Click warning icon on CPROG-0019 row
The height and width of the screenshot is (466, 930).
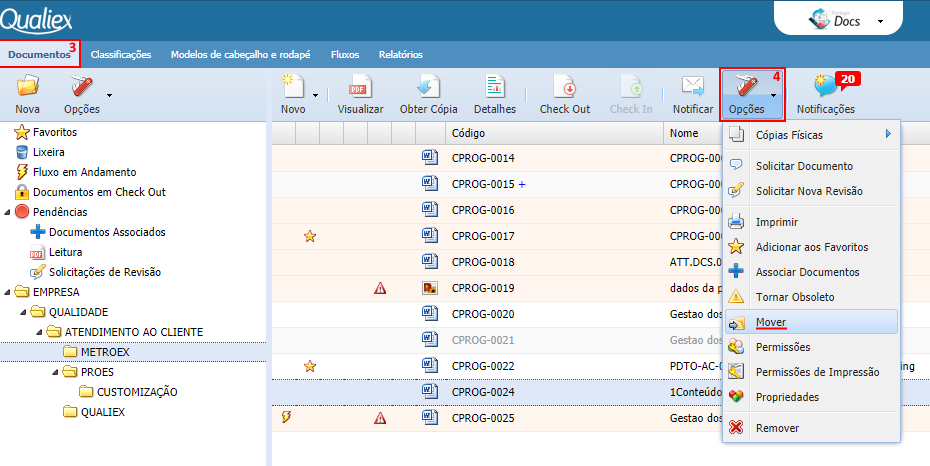pyautogui.click(x=380, y=289)
